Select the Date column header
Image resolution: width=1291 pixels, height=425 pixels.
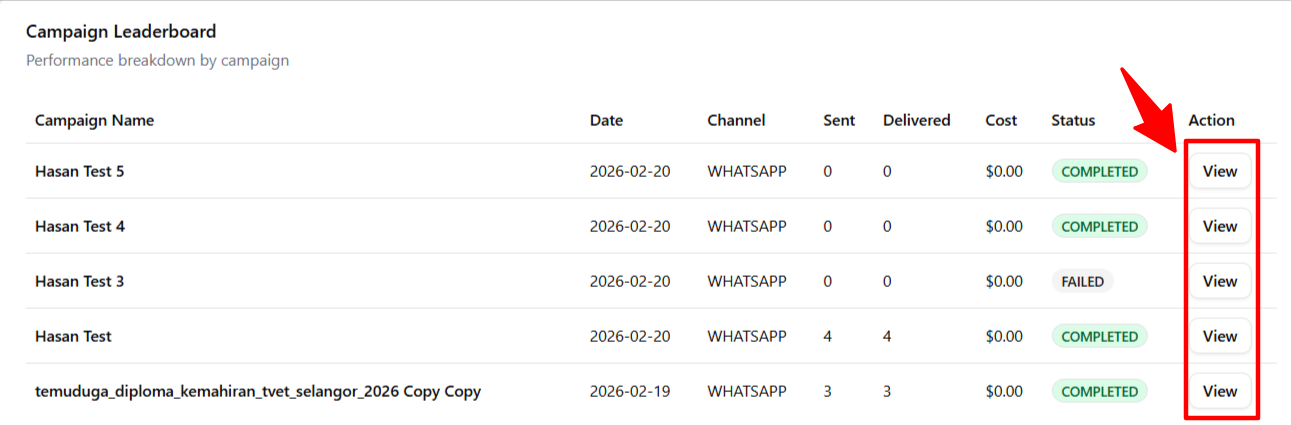(x=606, y=120)
